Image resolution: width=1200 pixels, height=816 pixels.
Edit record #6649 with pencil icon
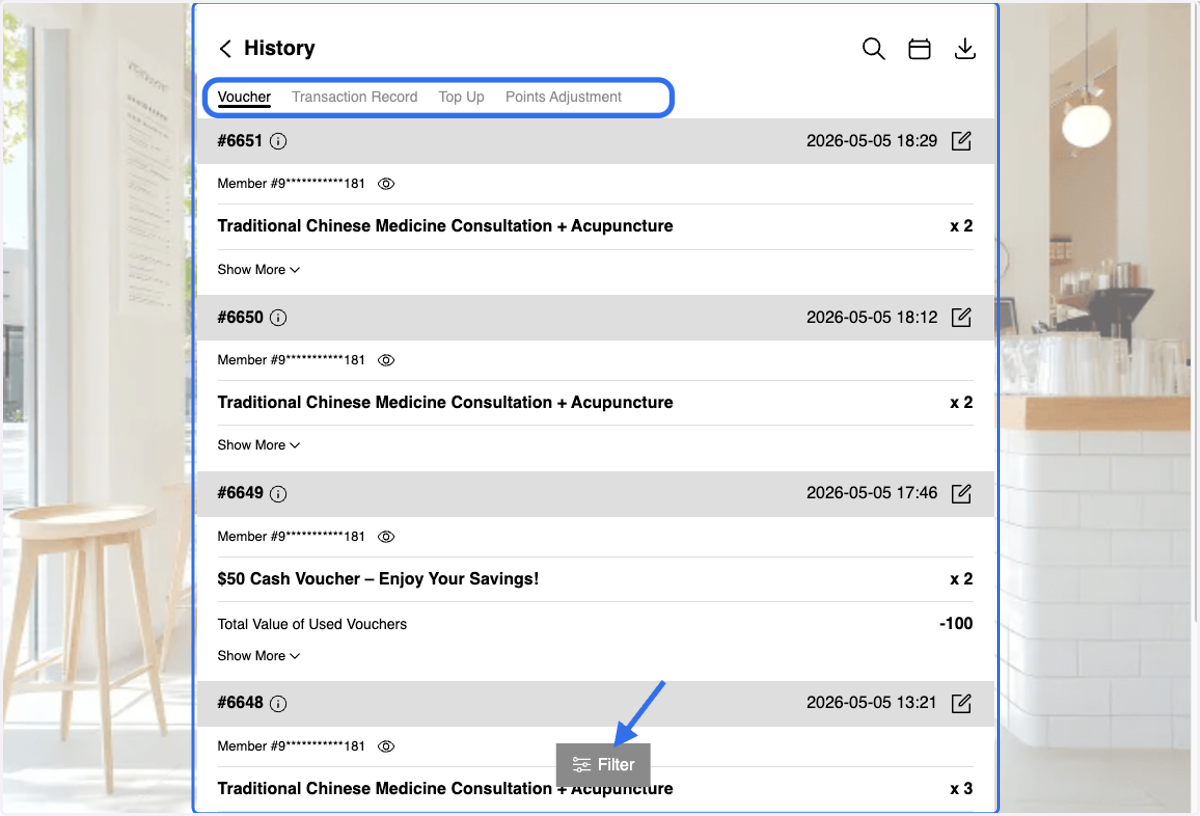961,493
